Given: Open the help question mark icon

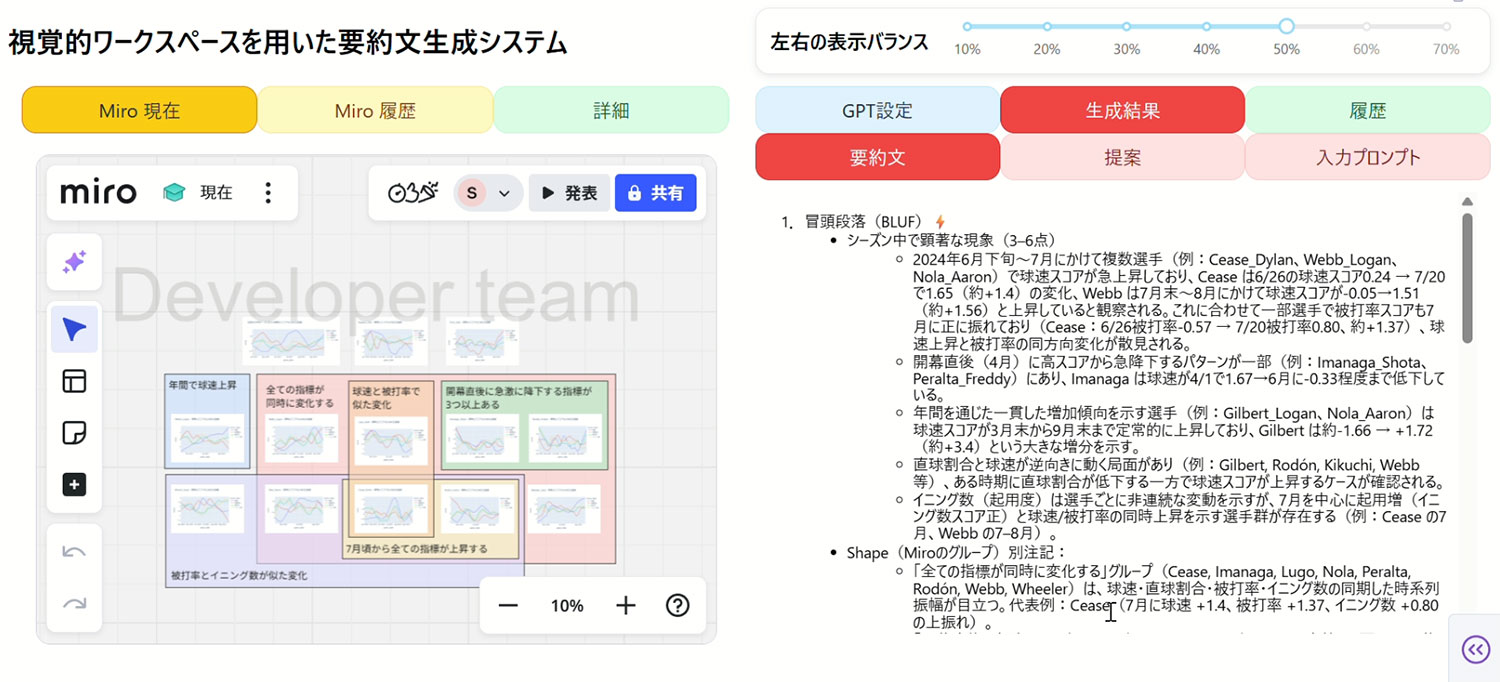Looking at the screenshot, I should [x=677, y=605].
